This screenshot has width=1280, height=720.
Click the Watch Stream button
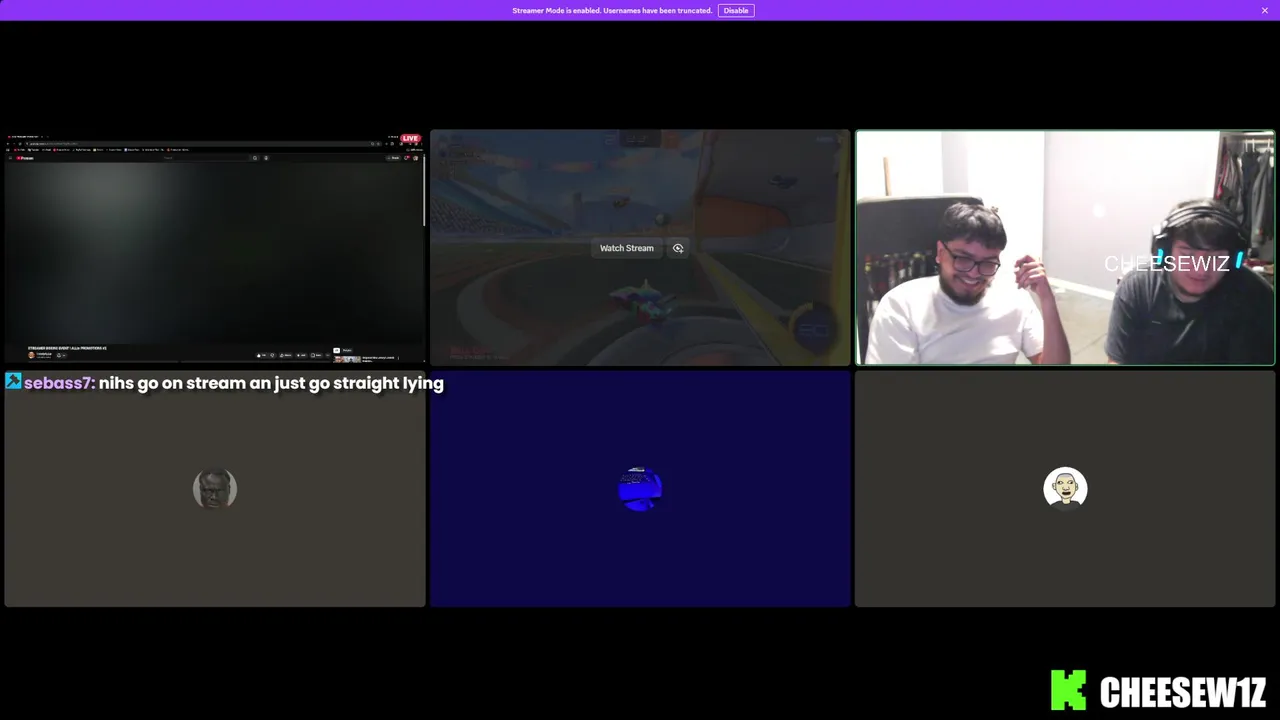[626, 248]
